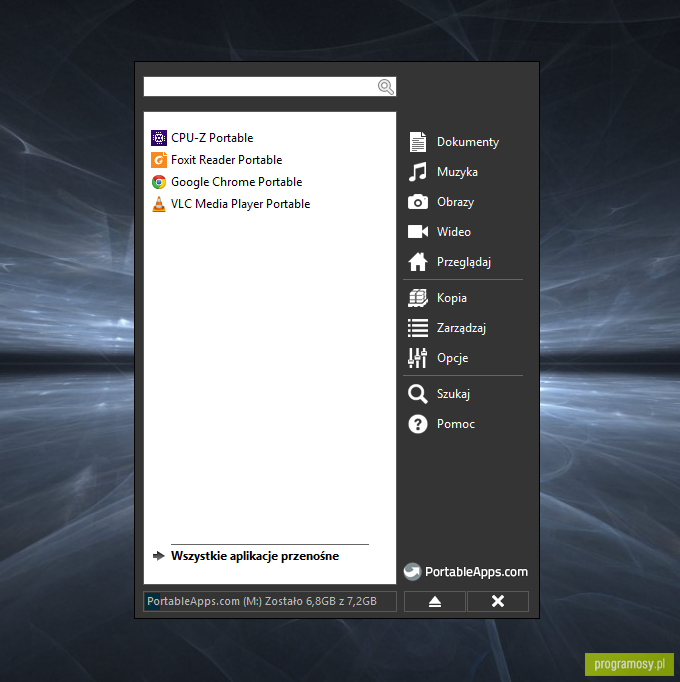Click the Dokumenty document icon
The width and height of the screenshot is (680, 682).
click(418, 142)
